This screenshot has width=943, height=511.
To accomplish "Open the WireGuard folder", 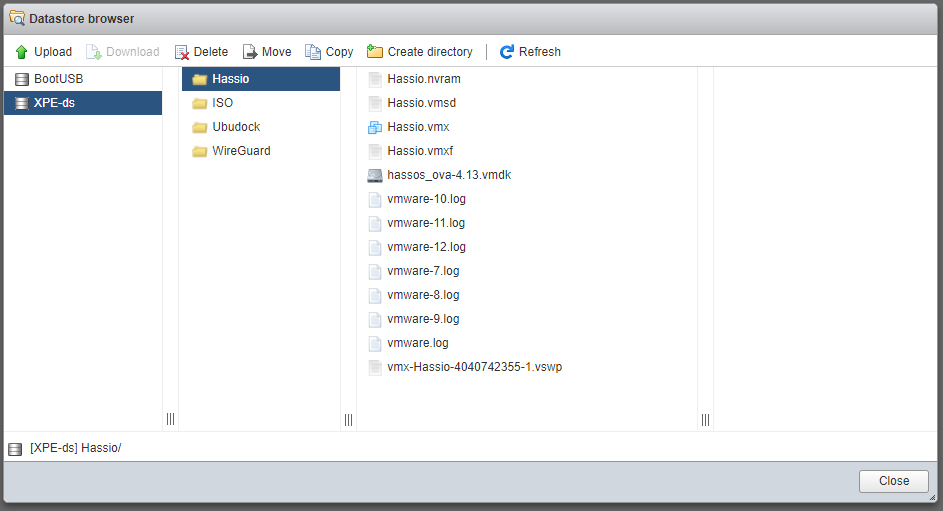I will click(x=241, y=151).
